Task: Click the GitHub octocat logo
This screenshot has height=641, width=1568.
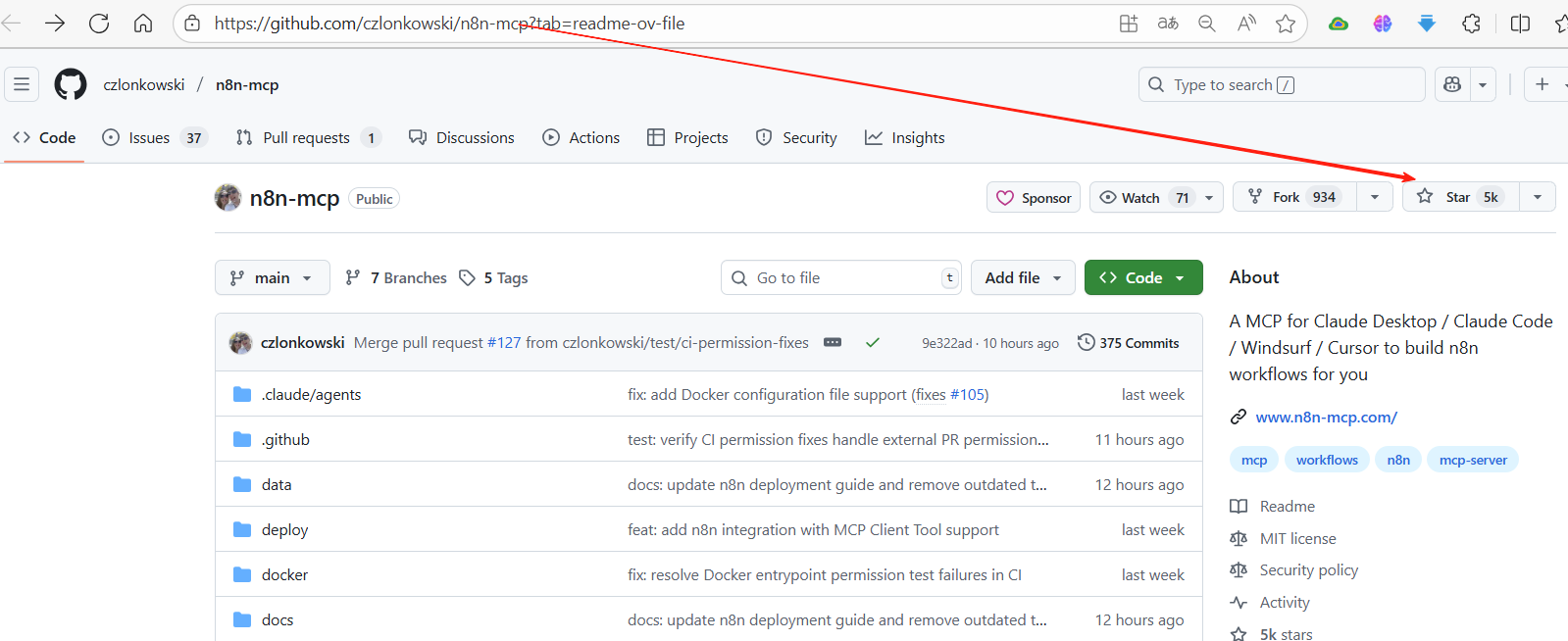Action: (71, 84)
